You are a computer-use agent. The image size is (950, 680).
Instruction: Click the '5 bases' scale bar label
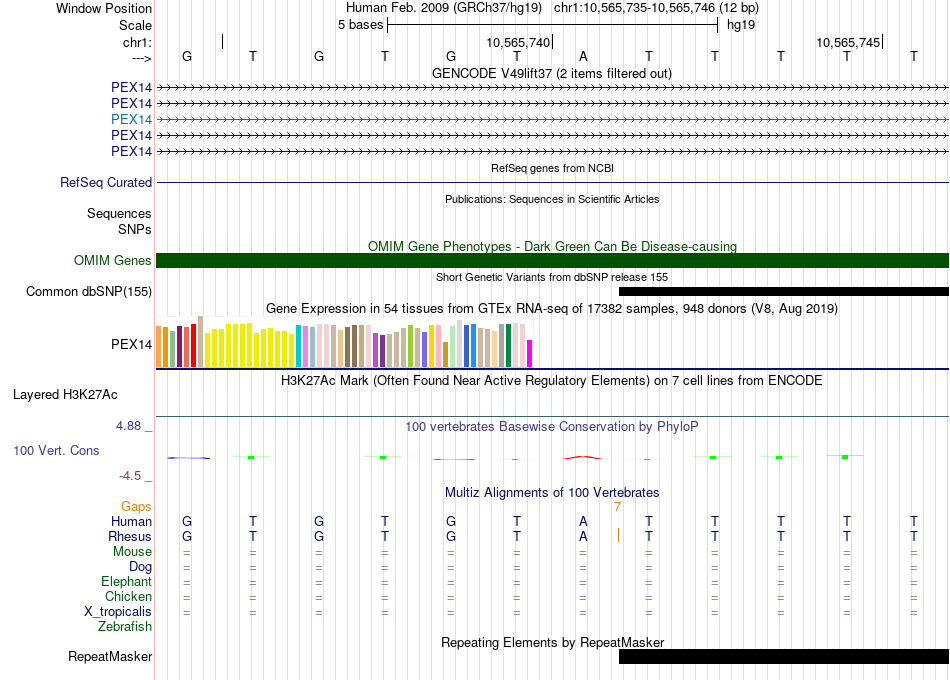(360, 25)
